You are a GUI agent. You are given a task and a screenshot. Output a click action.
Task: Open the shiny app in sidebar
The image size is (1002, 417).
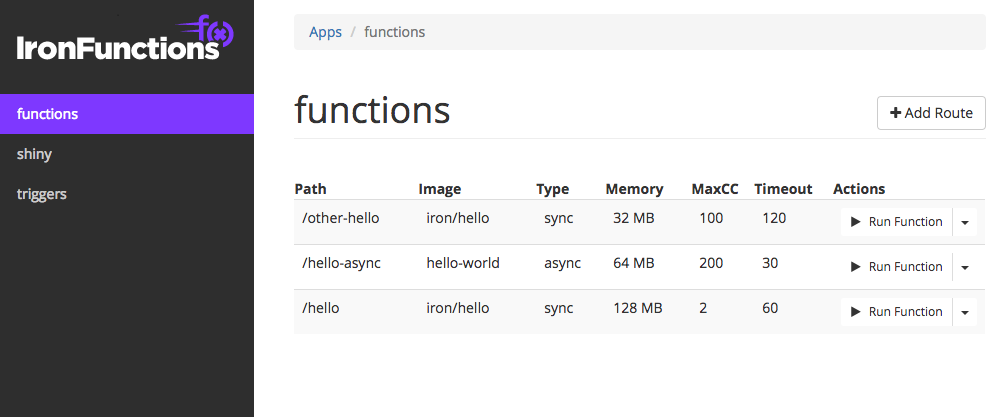click(35, 154)
